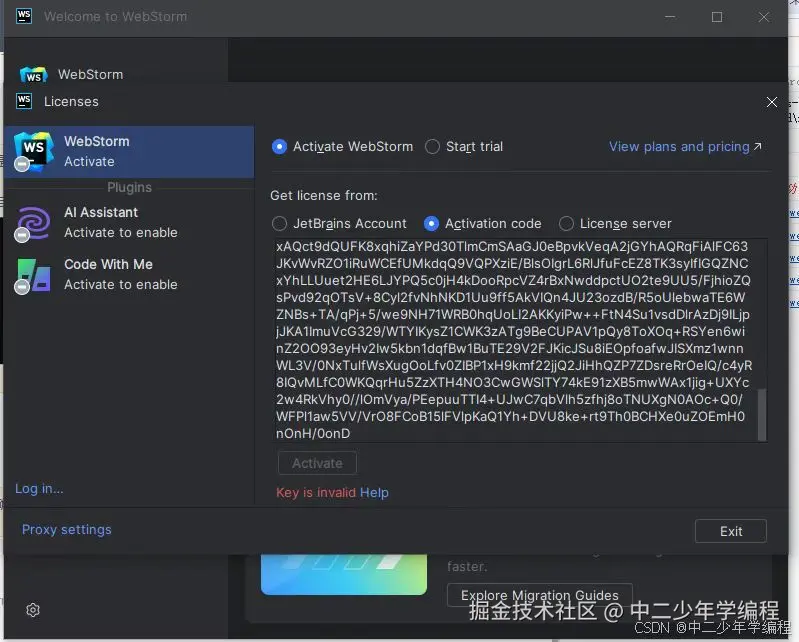
Task: Click the disabled Activate button
Action: pyautogui.click(x=317, y=463)
